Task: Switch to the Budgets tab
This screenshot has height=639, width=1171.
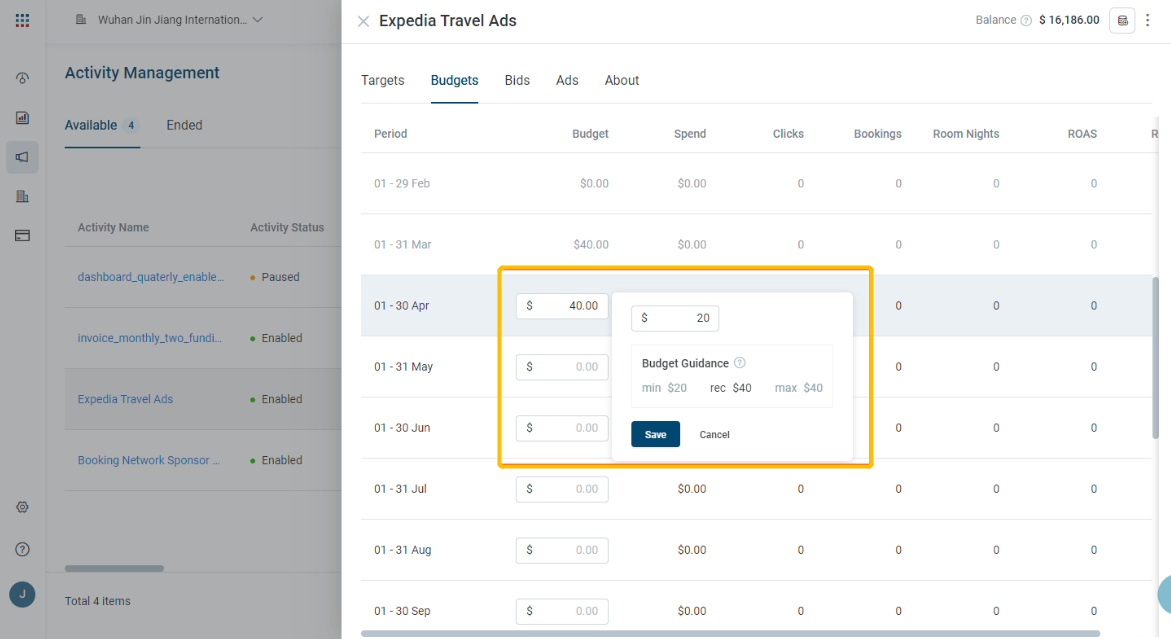Action: (x=454, y=81)
